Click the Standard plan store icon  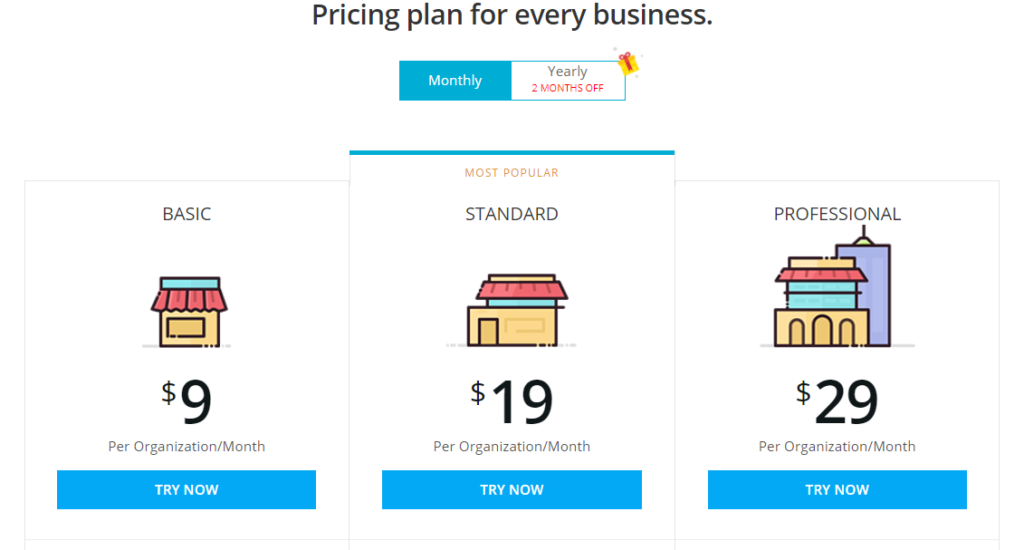click(x=512, y=311)
